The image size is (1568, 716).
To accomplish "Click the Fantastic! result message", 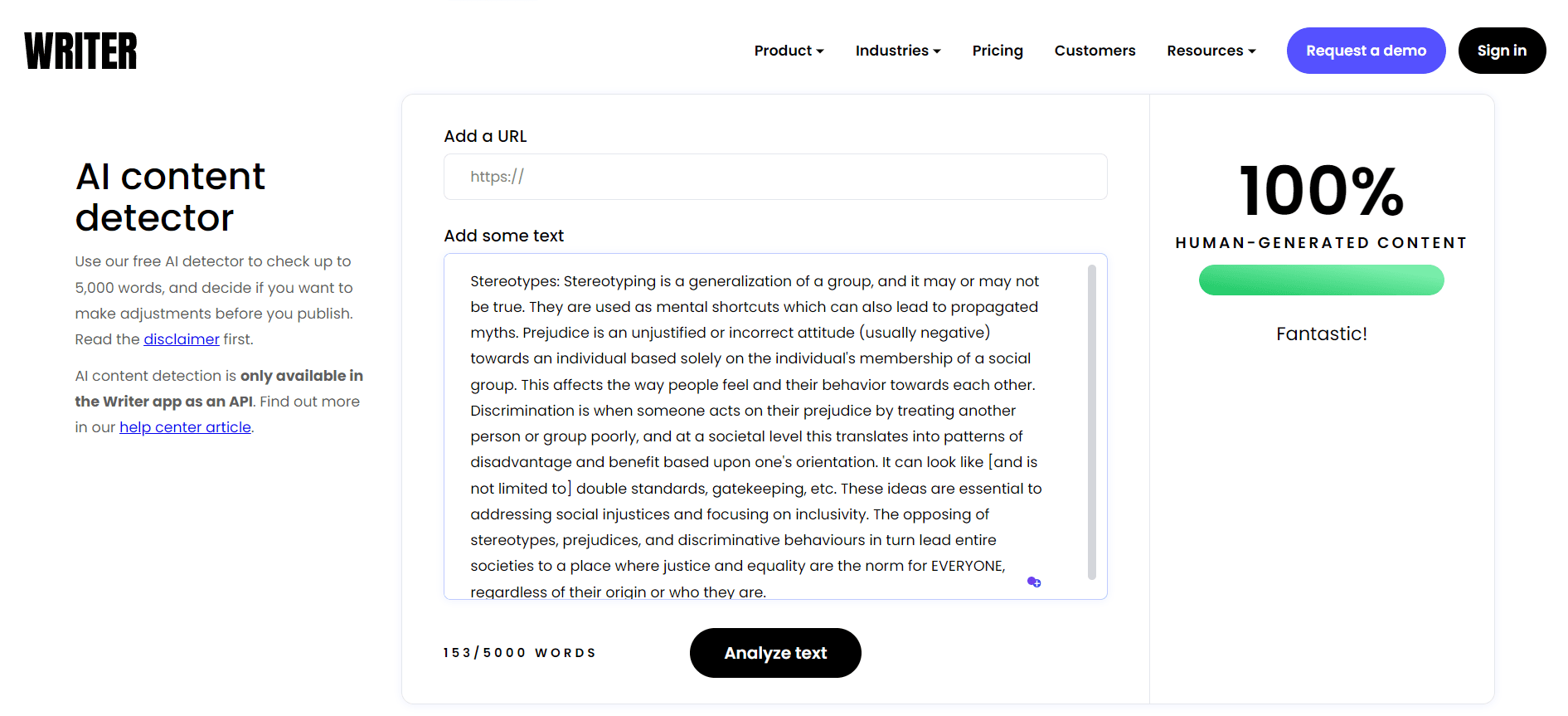I will click(1321, 334).
